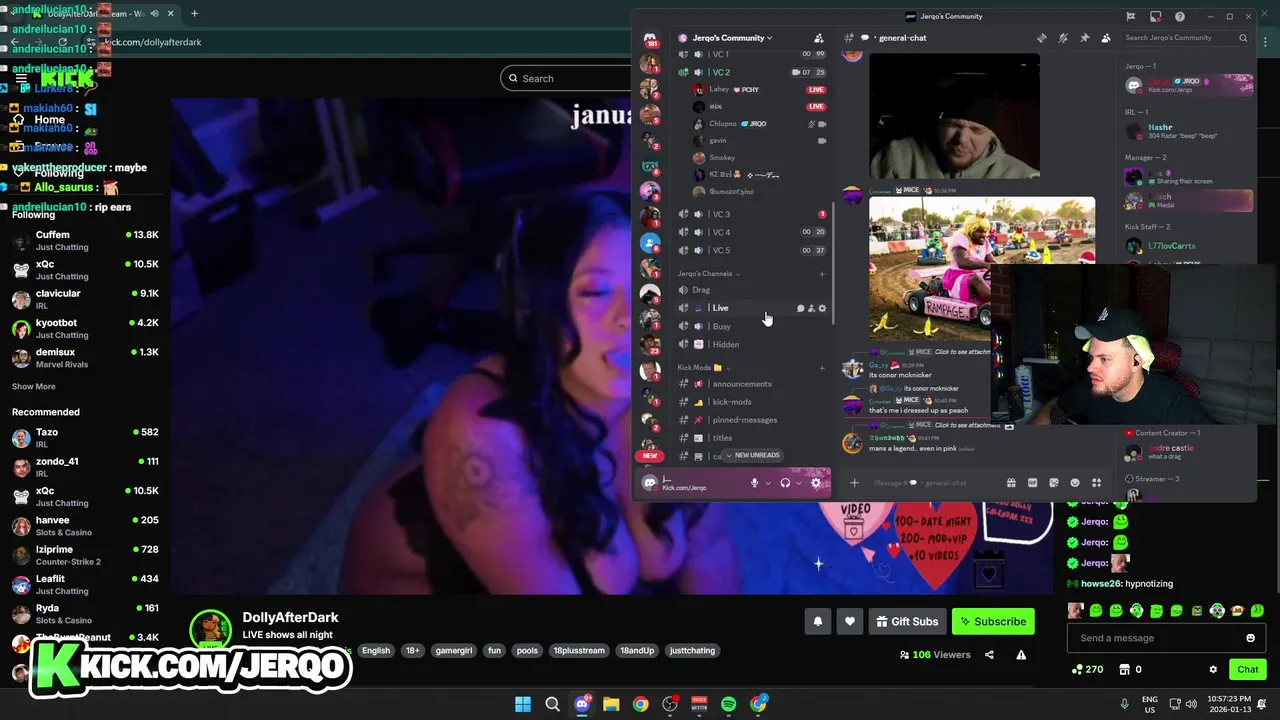Open File Explorer from taskbar
Screen dimensions: 1280x720
pos(611,704)
